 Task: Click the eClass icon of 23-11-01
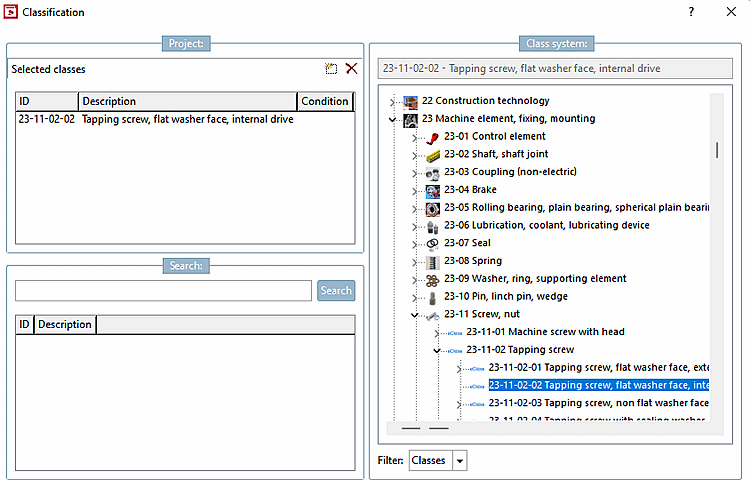[x=455, y=333]
